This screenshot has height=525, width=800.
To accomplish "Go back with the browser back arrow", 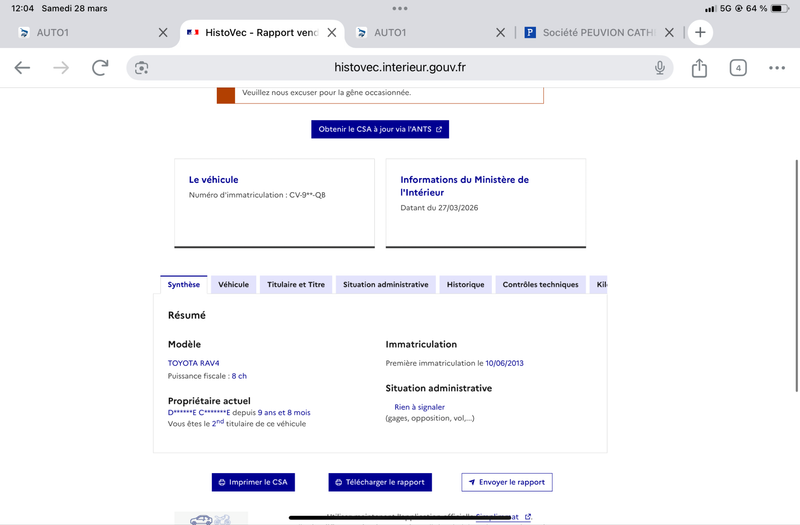I will (x=22, y=67).
